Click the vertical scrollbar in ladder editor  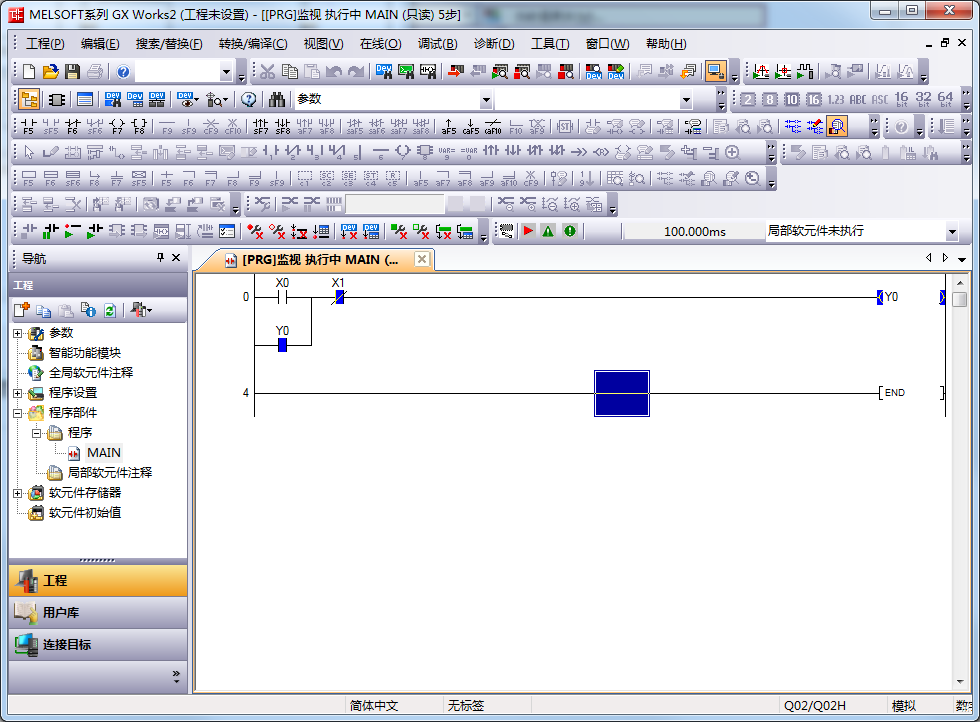[959, 480]
